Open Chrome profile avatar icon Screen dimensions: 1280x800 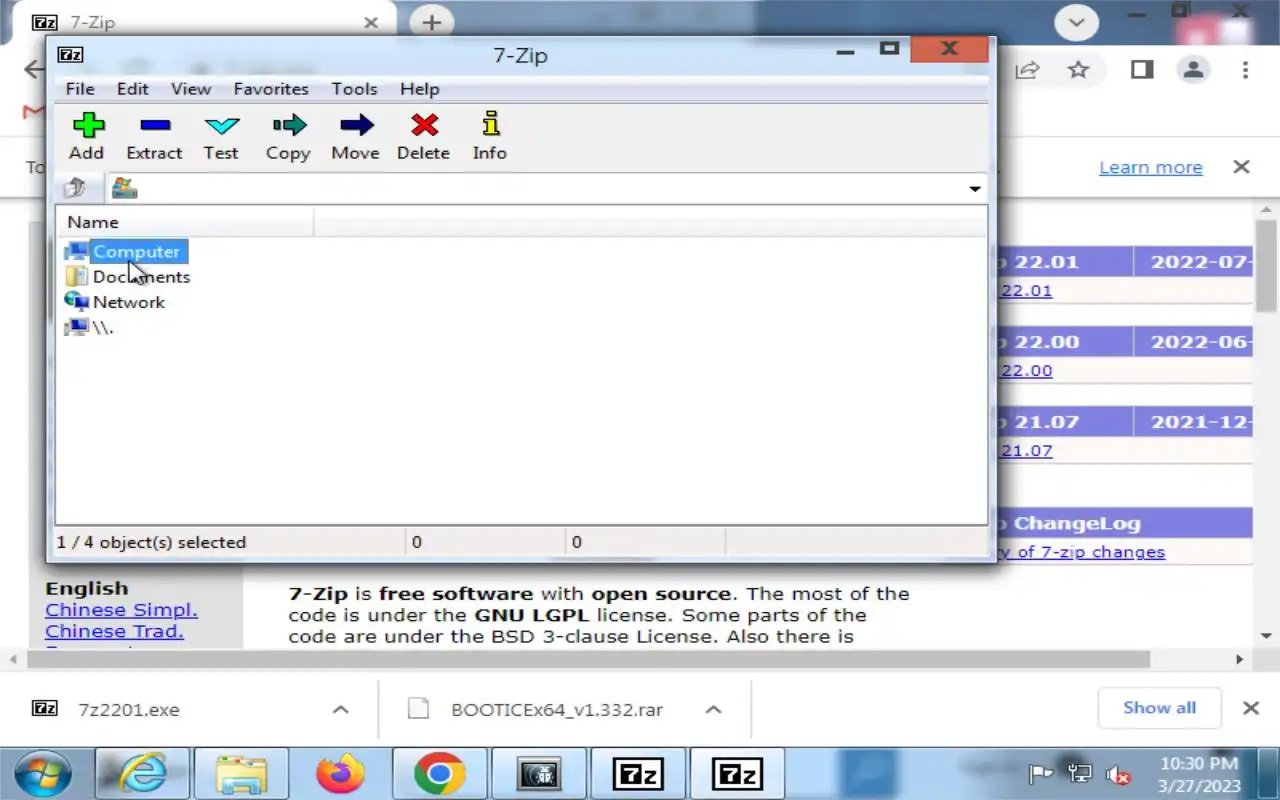pos(1193,70)
